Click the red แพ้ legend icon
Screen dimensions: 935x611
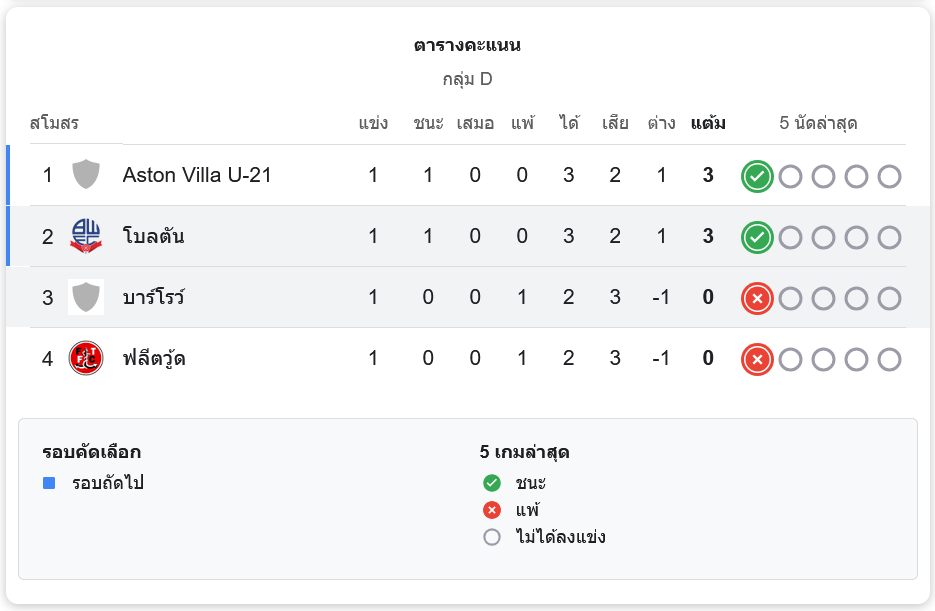(491, 510)
